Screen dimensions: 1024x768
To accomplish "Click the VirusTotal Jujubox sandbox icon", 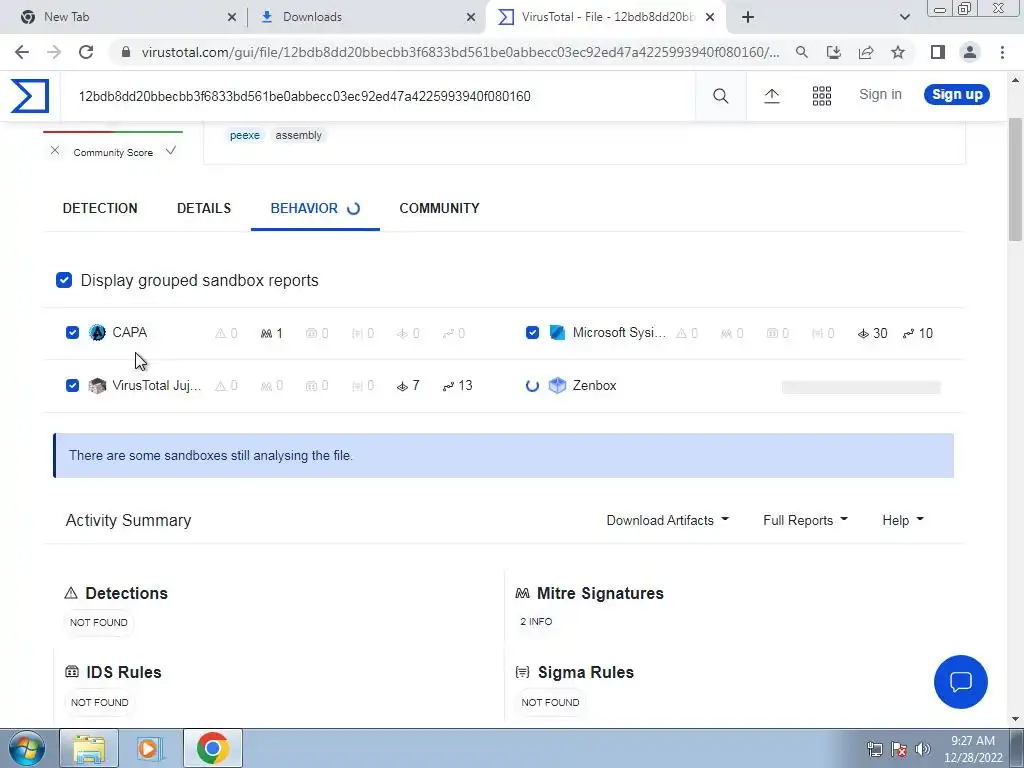I will [97, 385].
